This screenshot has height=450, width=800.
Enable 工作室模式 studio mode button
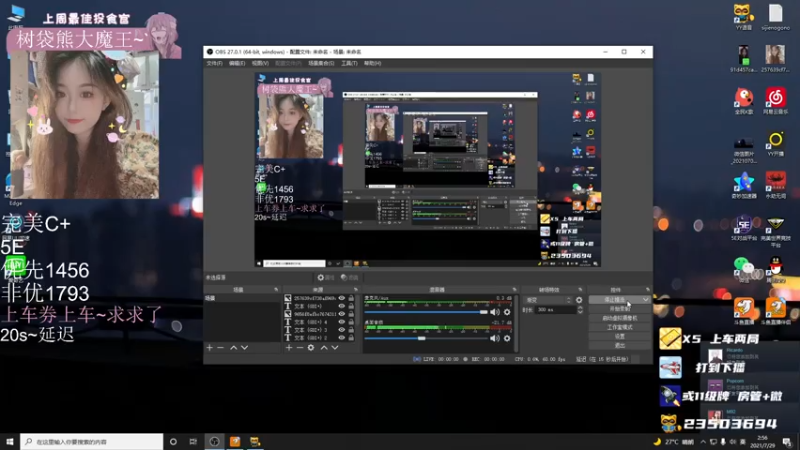[619, 327]
